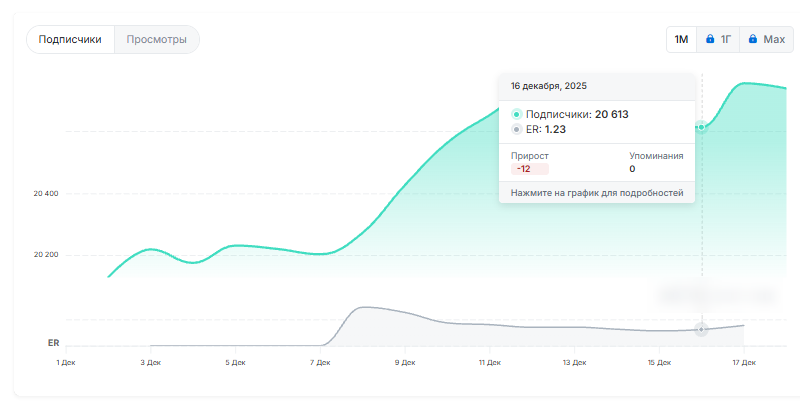The height and width of the screenshot is (405, 800).
Task: Choose the Max range label text
Action: (774, 40)
